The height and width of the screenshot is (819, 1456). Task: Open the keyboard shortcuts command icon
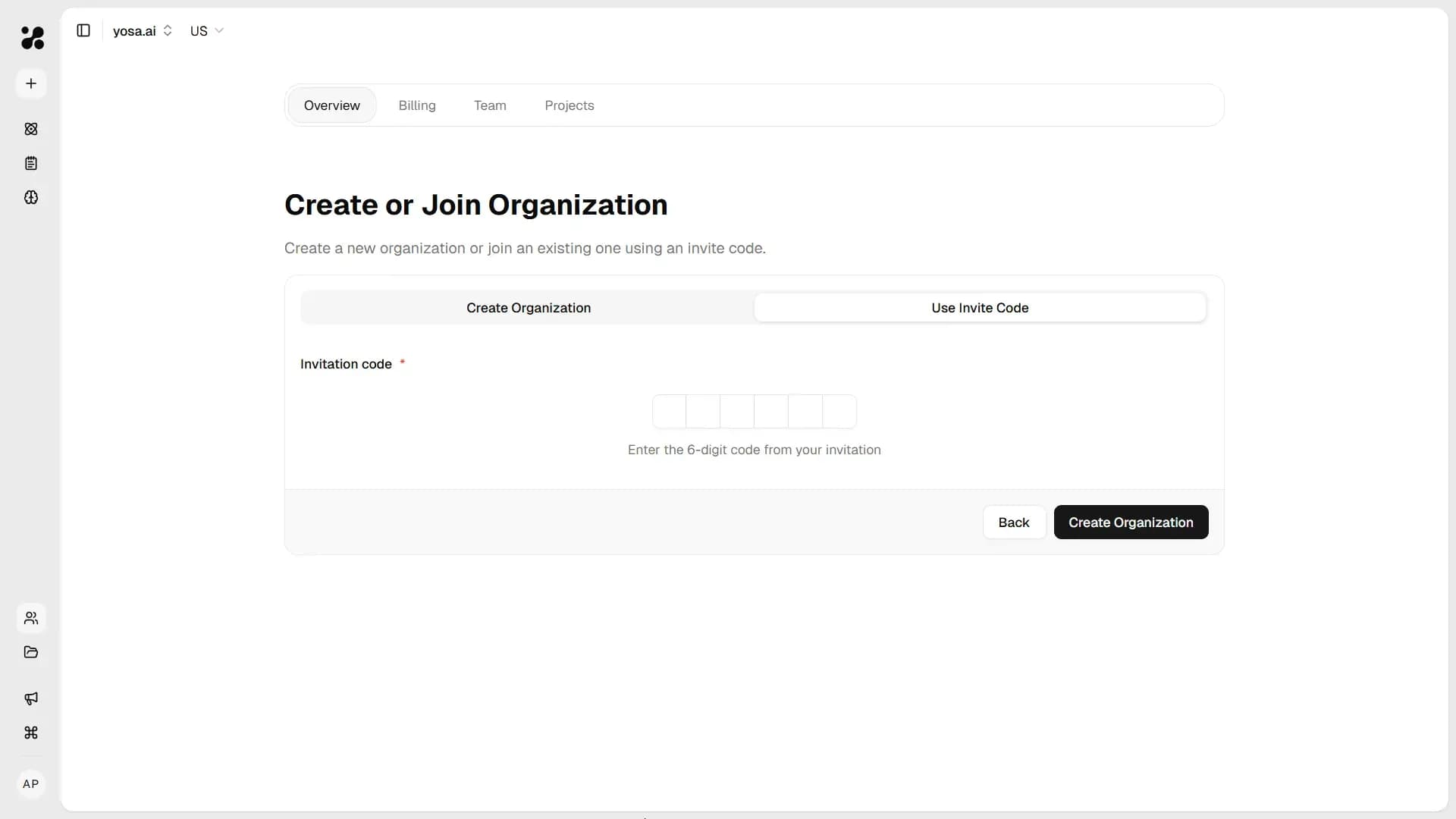[x=31, y=733]
